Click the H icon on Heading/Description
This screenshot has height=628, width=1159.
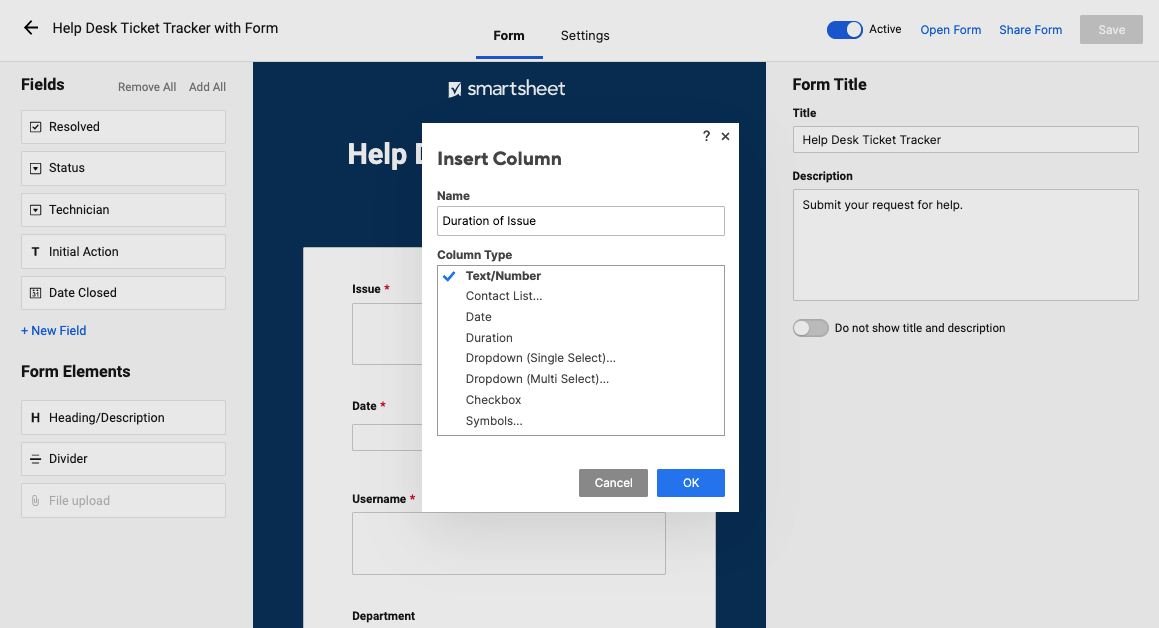click(37, 417)
